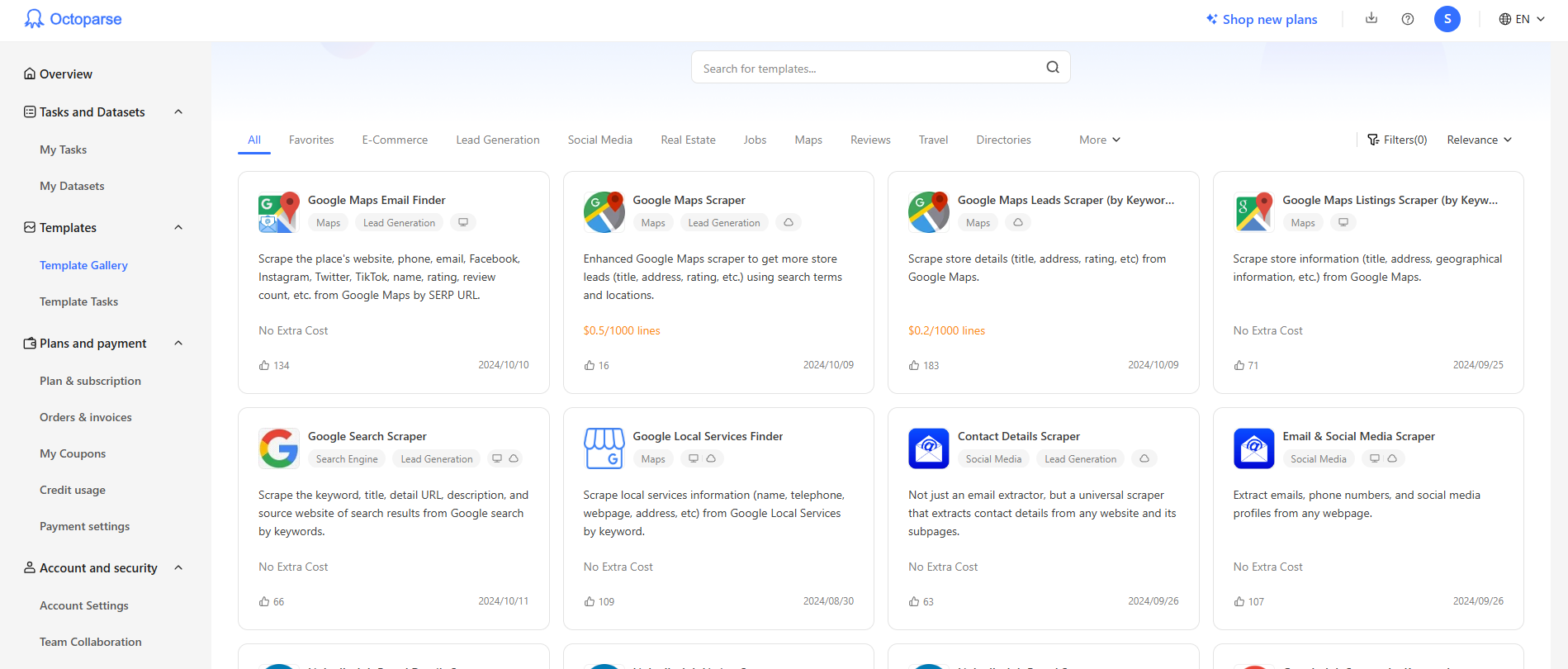Image resolution: width=1568 pixels, height=669 pixels.
Task: Switch to the Social Media tab
Action: [x=600, y=140]
